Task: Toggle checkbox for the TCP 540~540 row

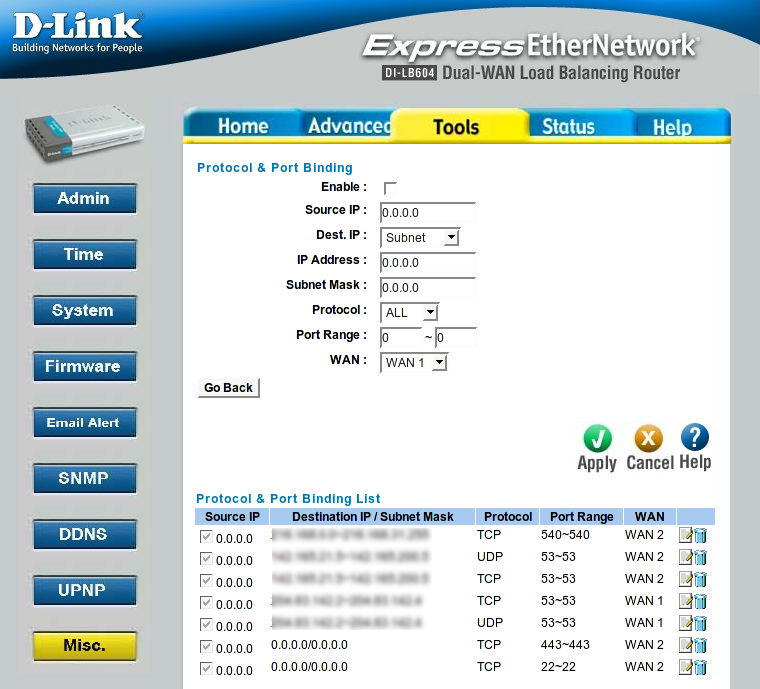Action: tap(206, 537)
